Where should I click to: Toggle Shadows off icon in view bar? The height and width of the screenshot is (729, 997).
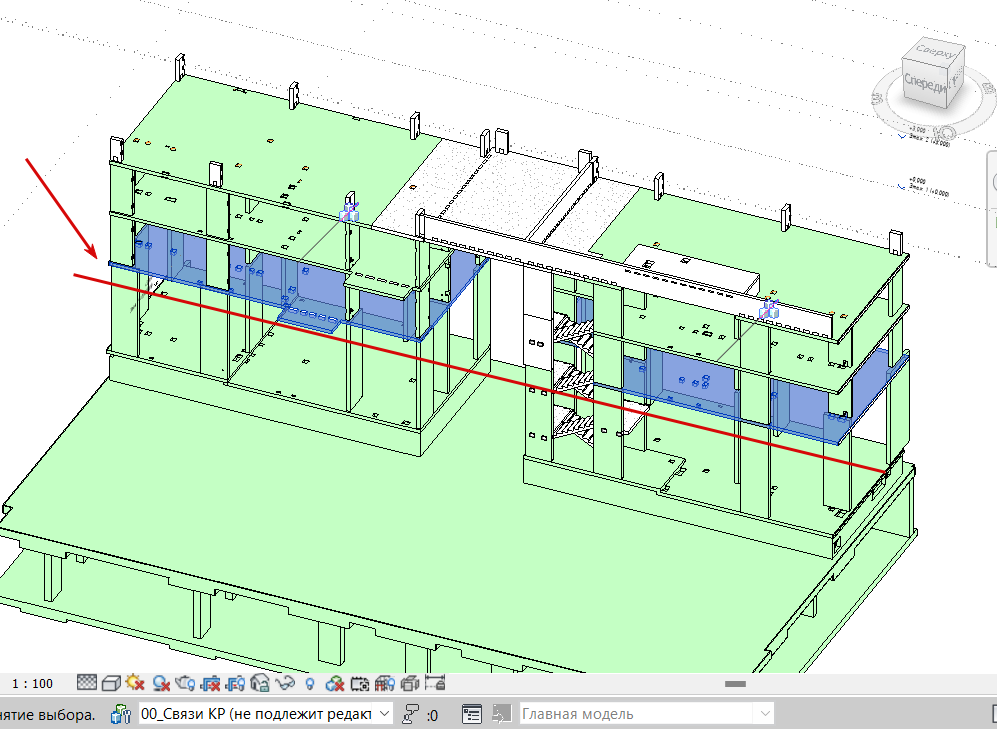point(161,683)
